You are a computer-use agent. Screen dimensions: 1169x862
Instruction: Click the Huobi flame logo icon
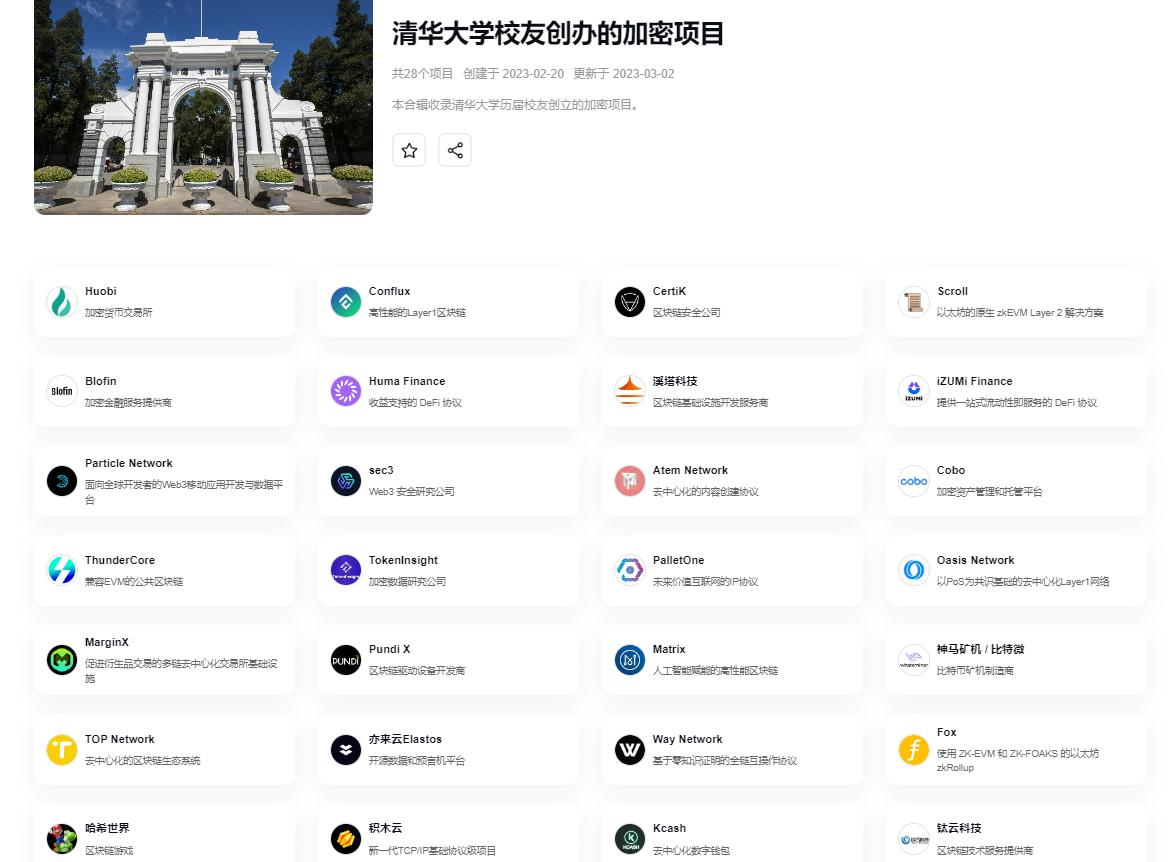tap(62, 302)
